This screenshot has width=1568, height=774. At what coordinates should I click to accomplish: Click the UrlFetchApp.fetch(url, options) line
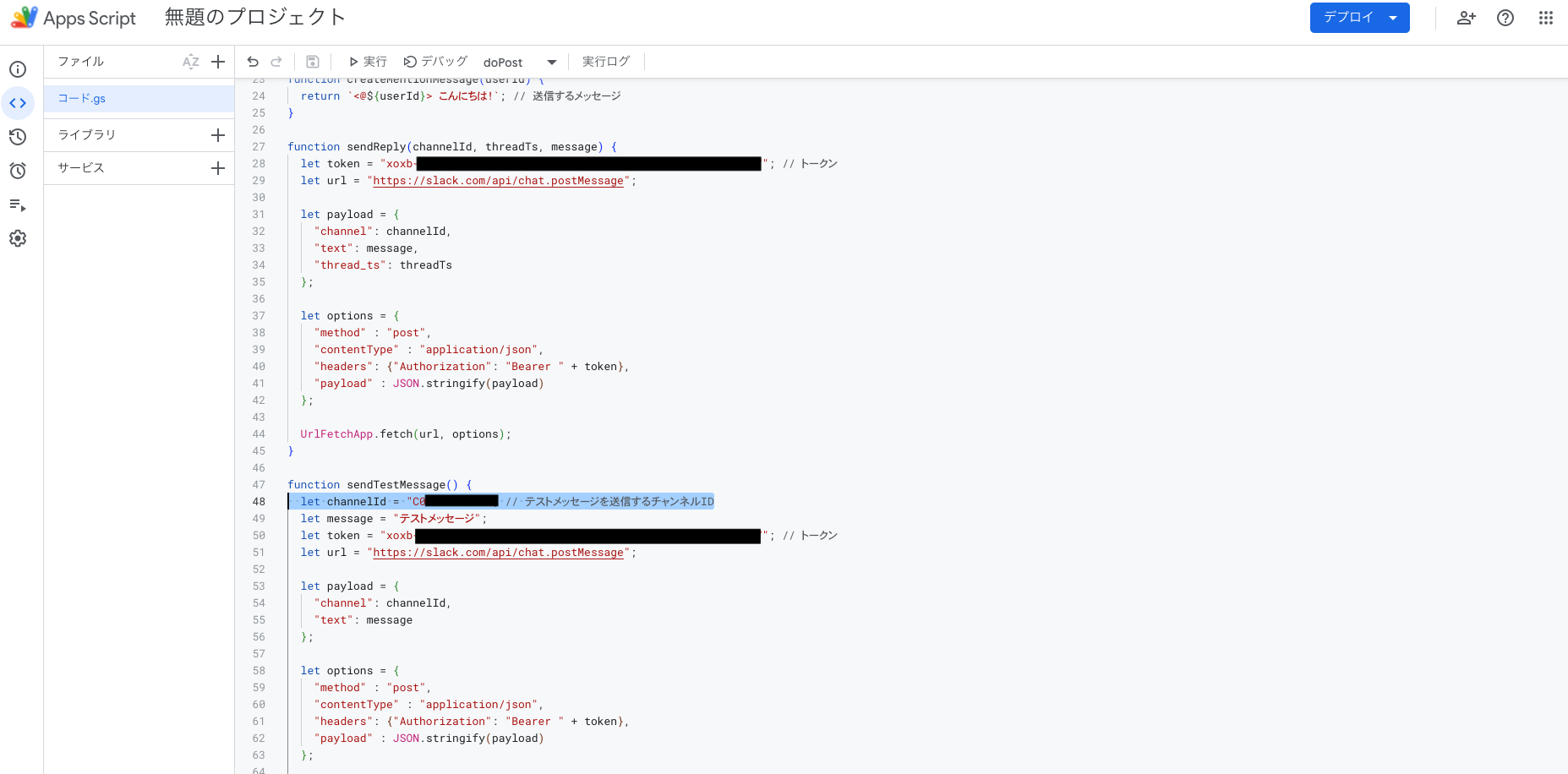(406, 434)
